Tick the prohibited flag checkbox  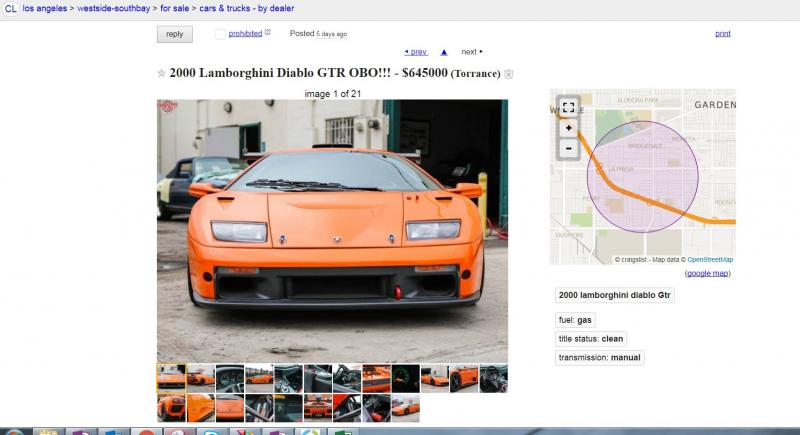pos(220,34)
